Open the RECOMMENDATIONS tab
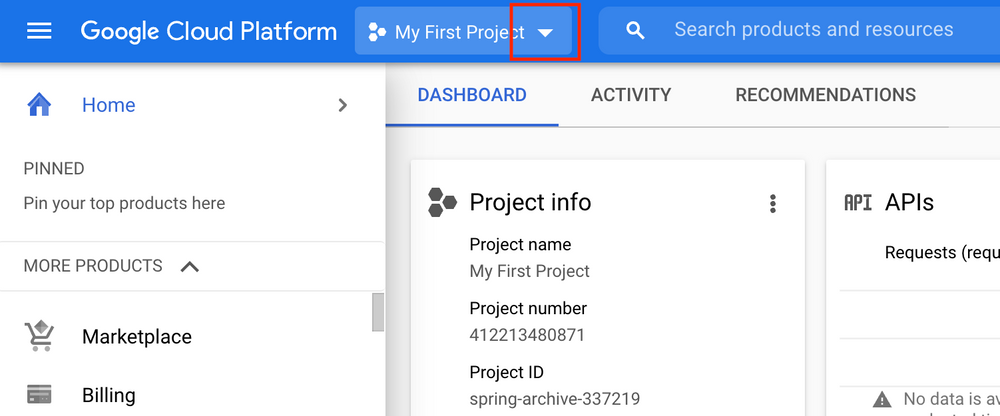1000x416 pixels. pos(825,95)
